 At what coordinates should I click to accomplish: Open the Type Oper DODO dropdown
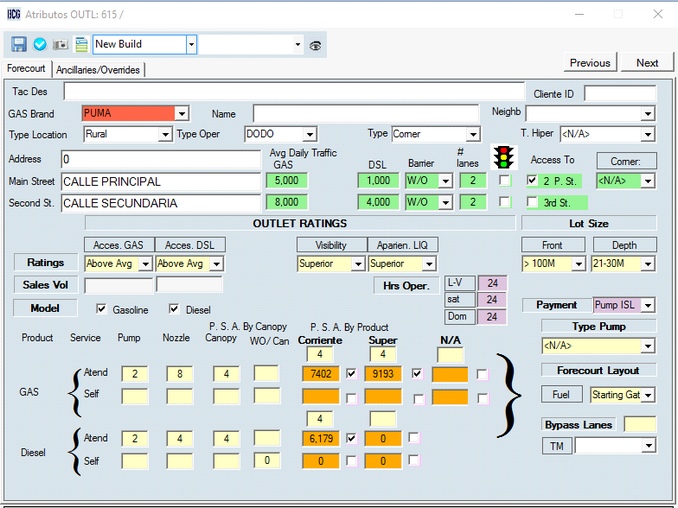tap(309, 134)
